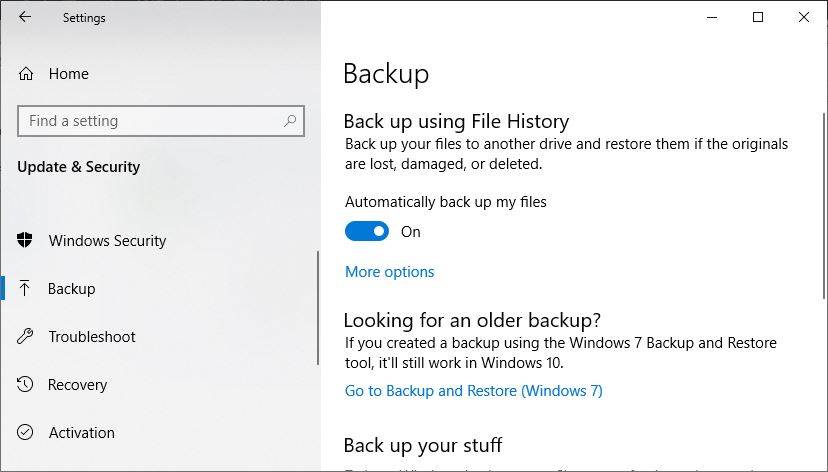Click the Home house icon
Viewport: 828px width, 472px height.
coord(25,73)
